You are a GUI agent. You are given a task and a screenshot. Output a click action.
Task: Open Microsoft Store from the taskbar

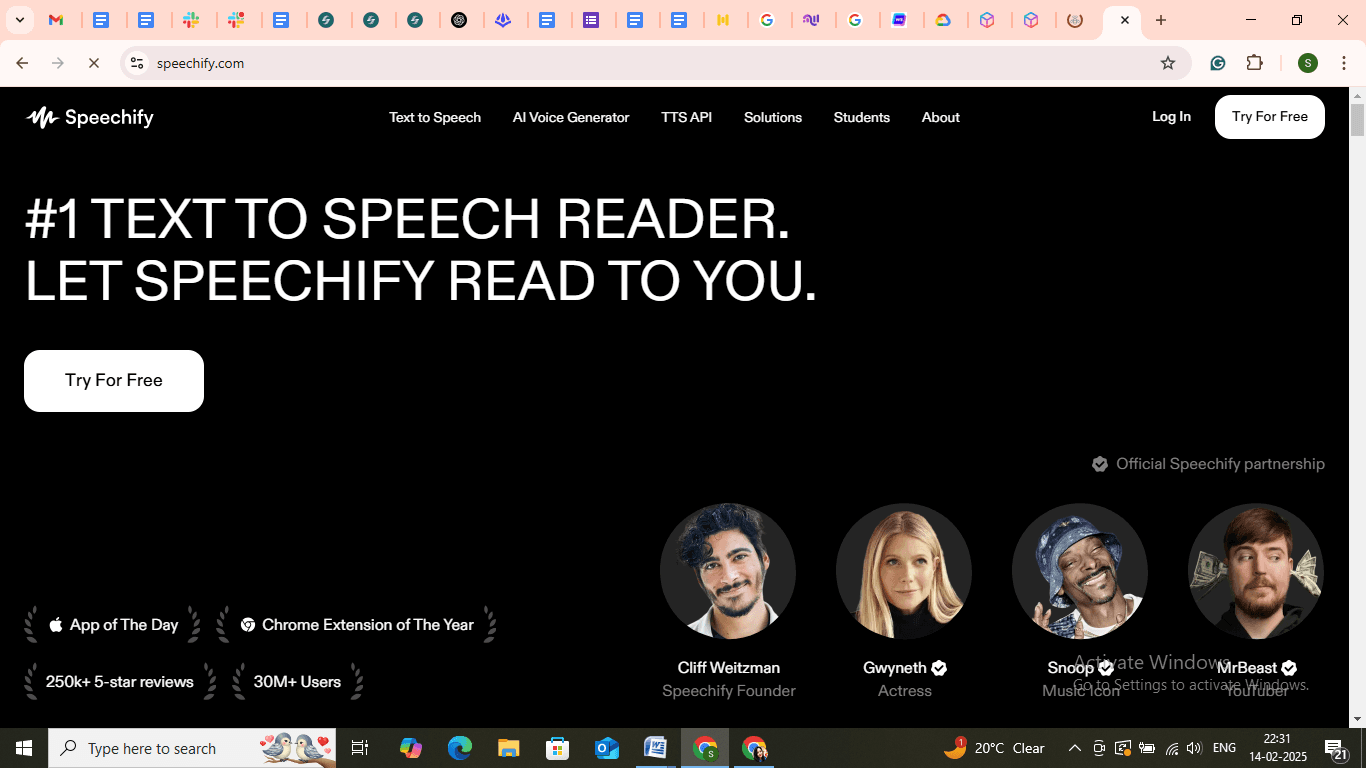558,748
